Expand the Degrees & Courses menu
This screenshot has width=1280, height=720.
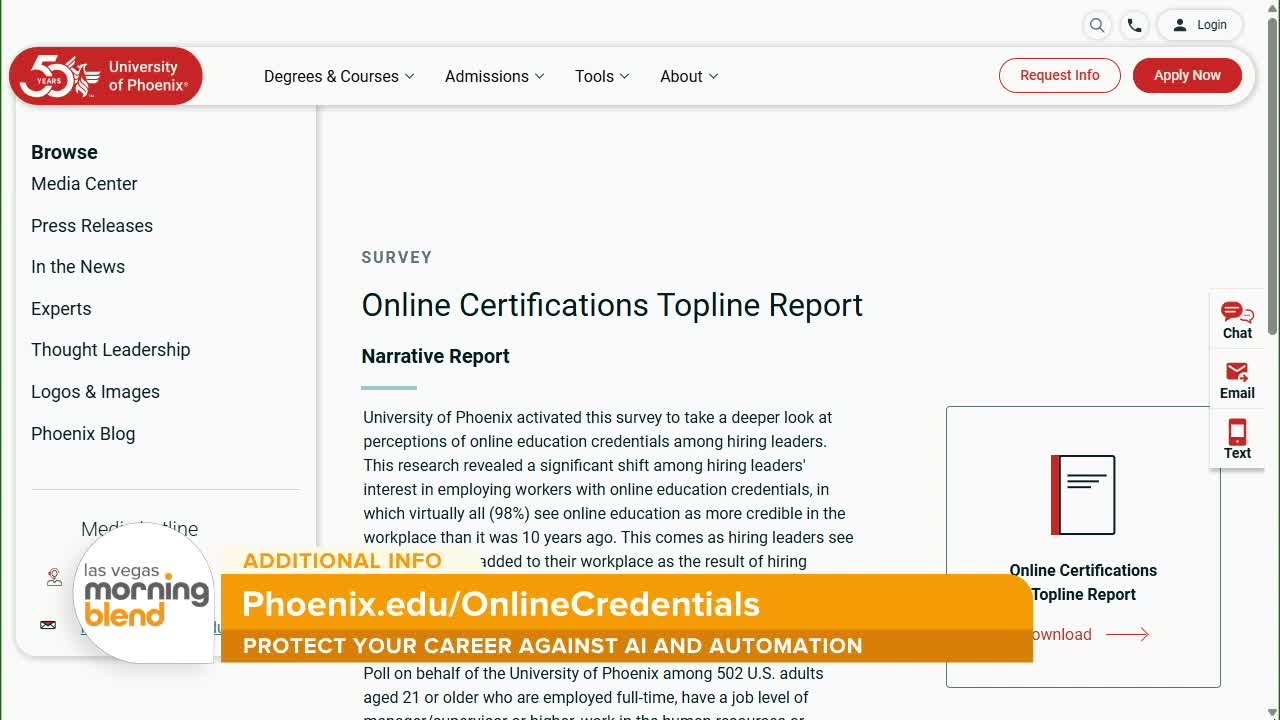pos(338,76)
